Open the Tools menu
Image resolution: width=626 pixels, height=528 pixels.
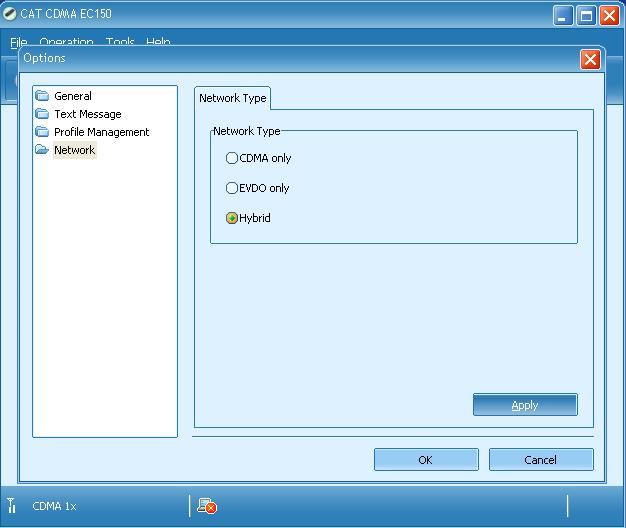pos(120,42)
